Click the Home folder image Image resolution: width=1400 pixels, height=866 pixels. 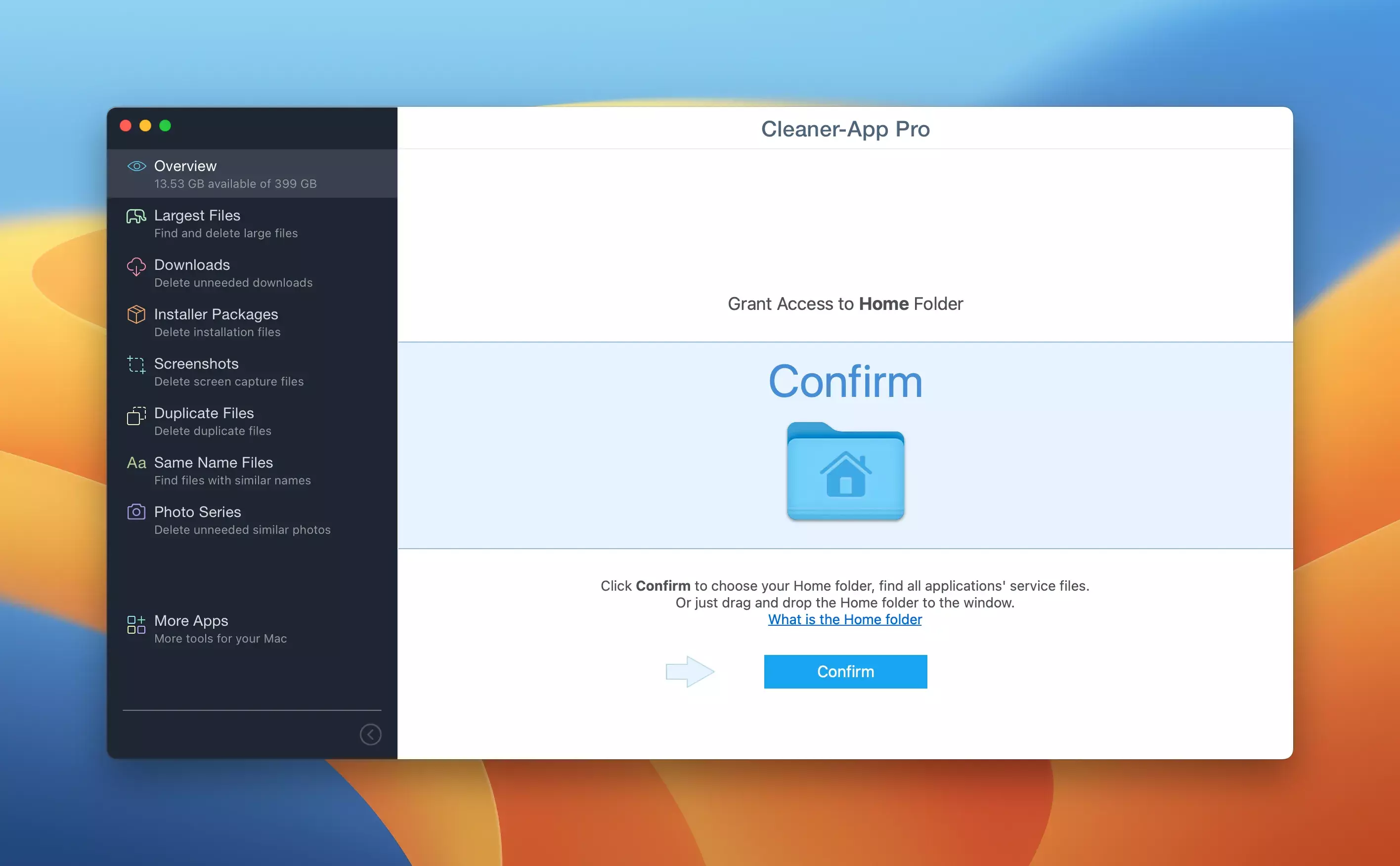845,472
